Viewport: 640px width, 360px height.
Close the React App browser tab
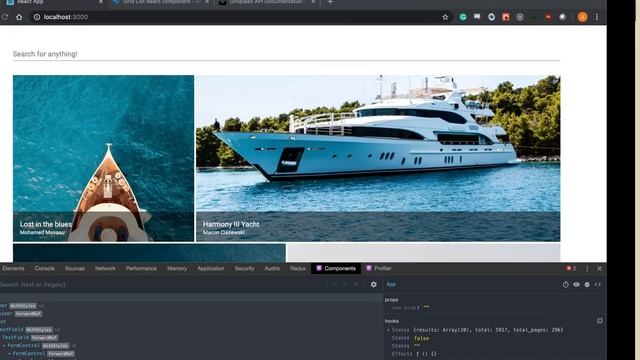click(101, 2)
